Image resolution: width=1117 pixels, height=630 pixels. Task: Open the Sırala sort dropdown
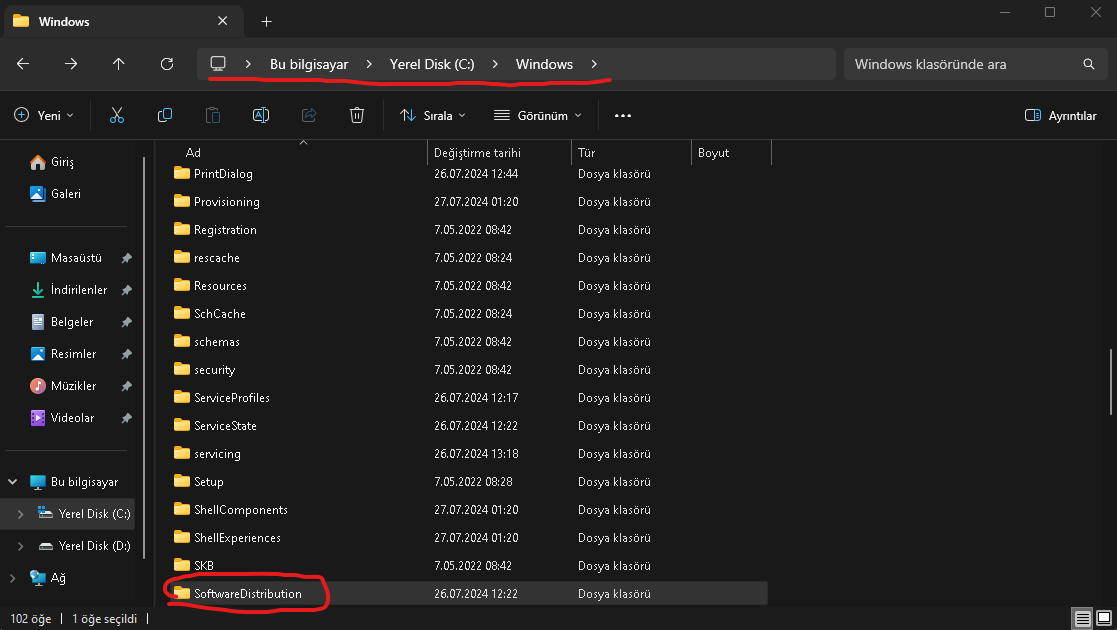433,115
